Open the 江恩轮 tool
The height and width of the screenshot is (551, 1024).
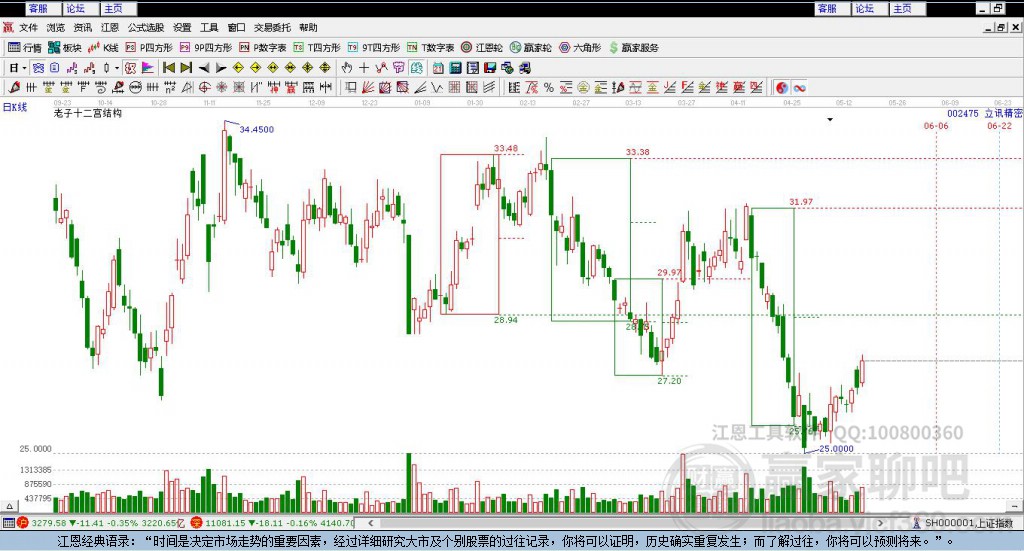pyautogui.click(x=482, y=48)
